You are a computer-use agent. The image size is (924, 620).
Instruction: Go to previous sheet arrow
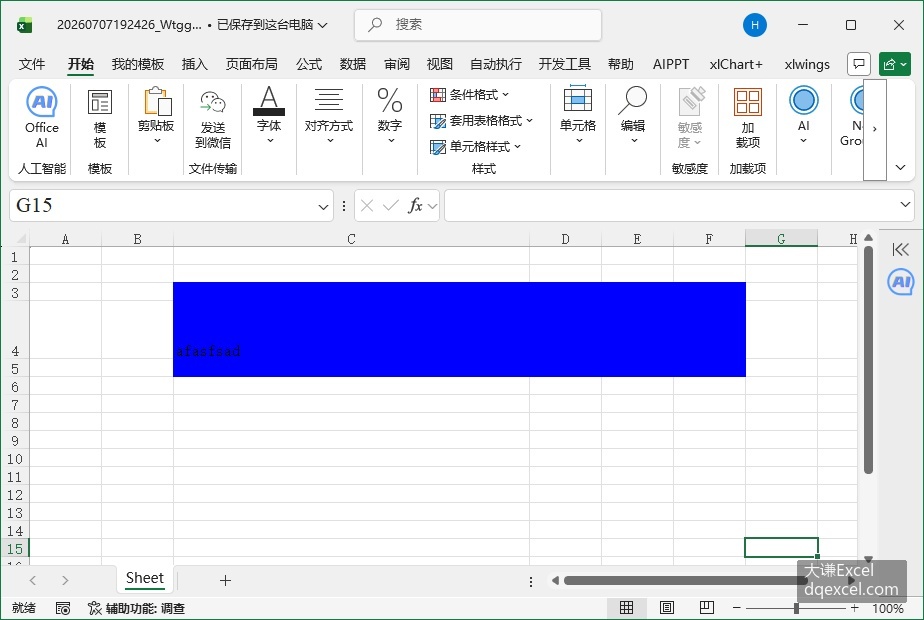[x=33, y=581]
